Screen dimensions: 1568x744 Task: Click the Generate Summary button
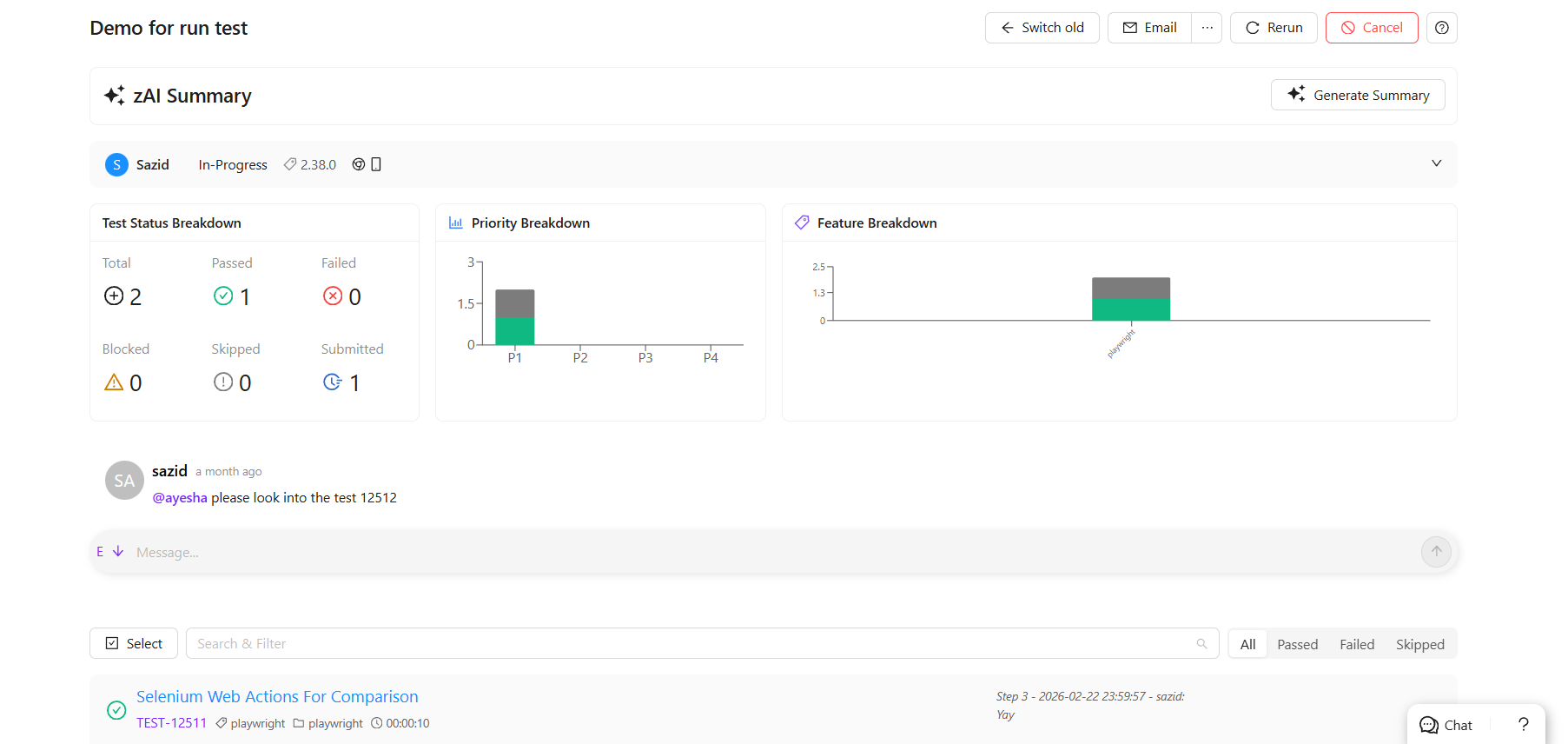(x=1358, y=95)
